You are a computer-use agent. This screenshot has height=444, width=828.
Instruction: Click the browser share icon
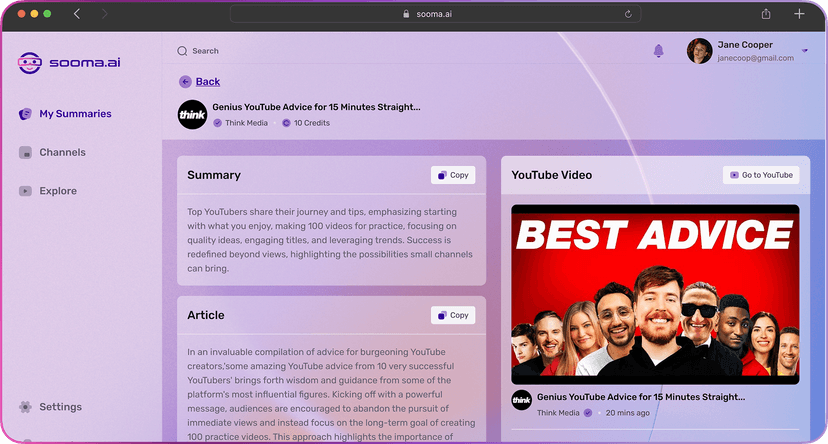tap(766, 14)
